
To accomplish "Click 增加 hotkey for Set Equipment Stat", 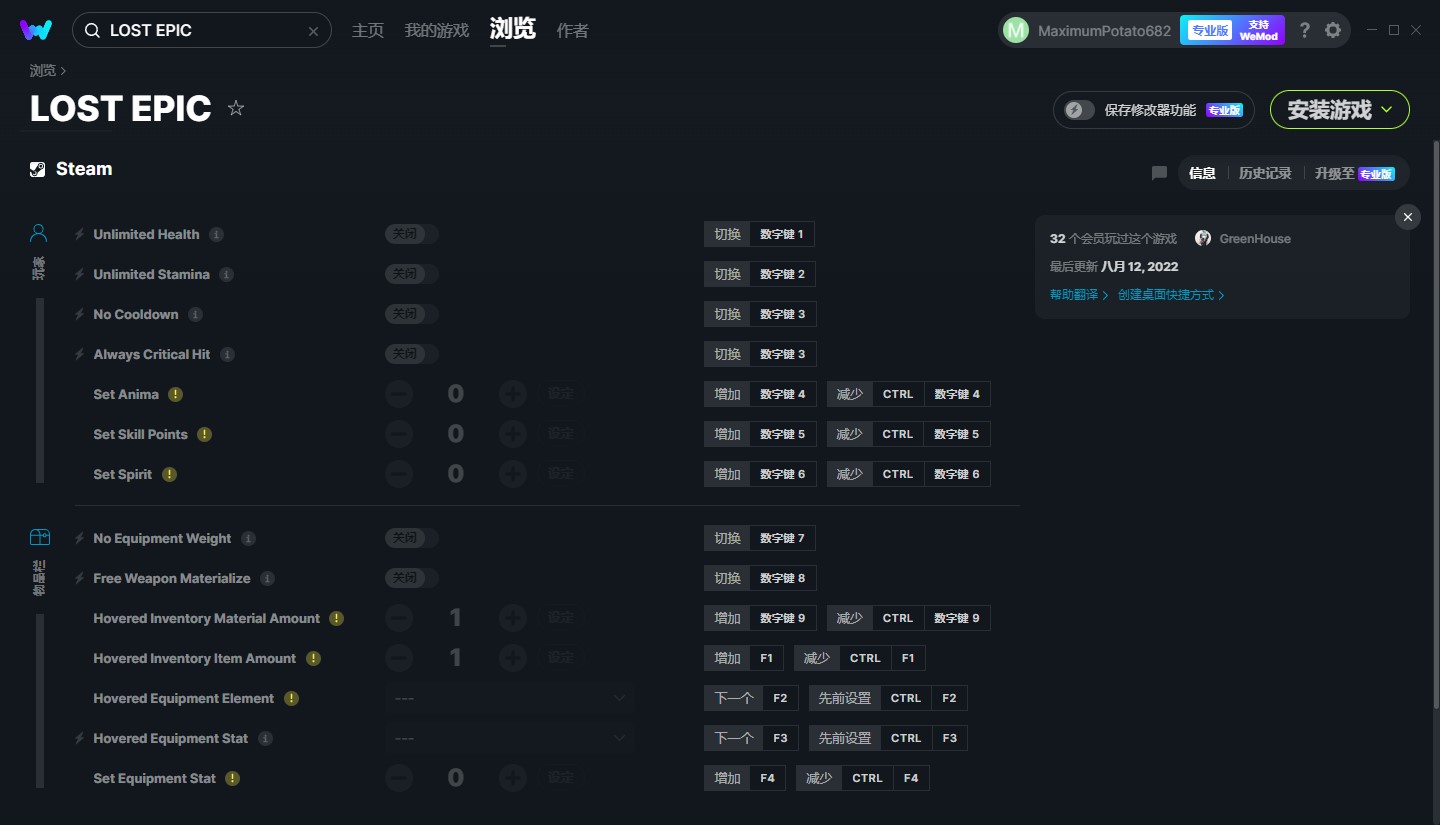I will coord(727,778).
